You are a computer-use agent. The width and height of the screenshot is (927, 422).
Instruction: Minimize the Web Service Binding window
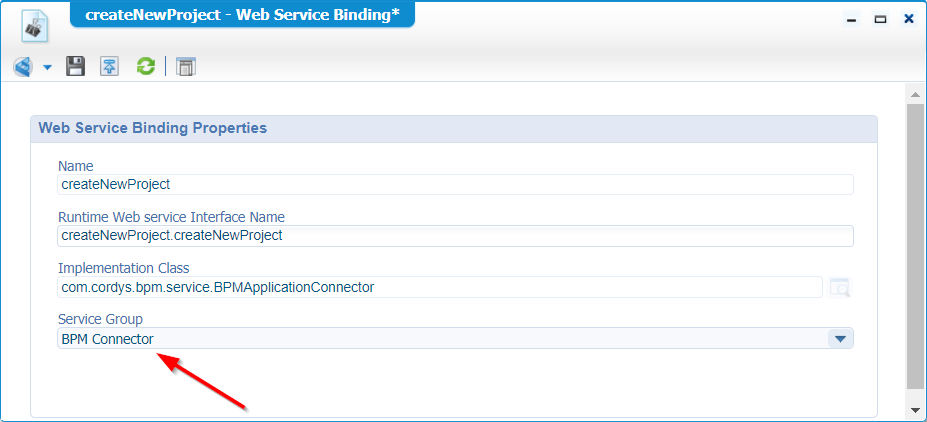pyautogui.click(x=852, y=20)
